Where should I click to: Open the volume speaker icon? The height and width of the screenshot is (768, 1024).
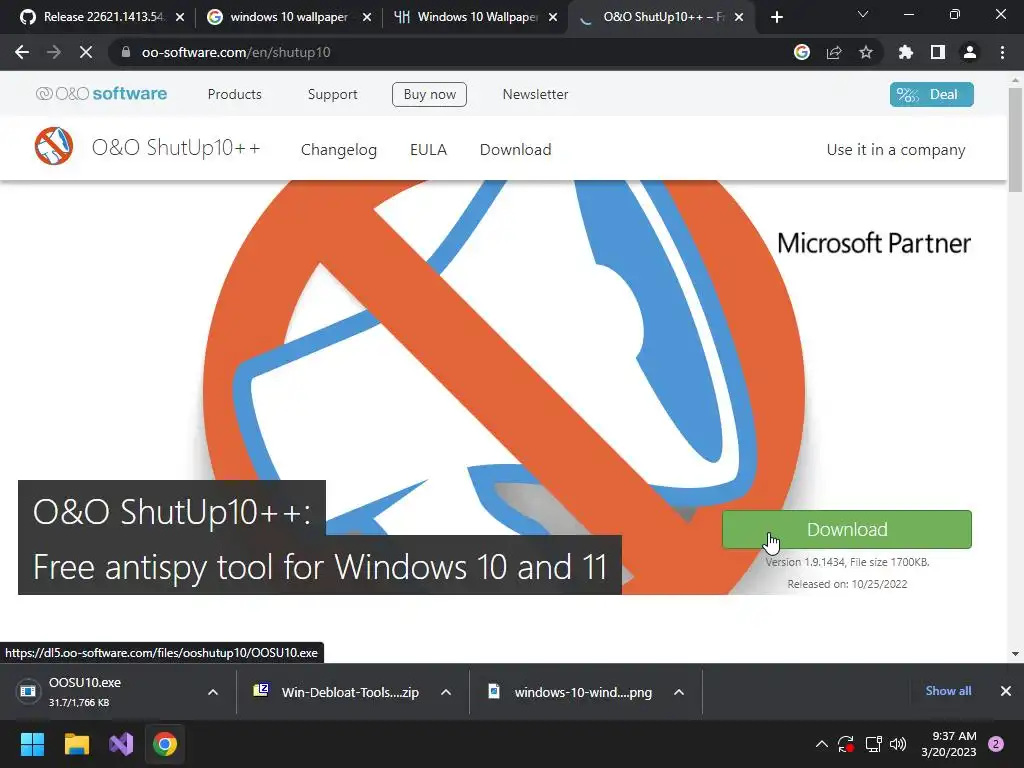(898, 744)
